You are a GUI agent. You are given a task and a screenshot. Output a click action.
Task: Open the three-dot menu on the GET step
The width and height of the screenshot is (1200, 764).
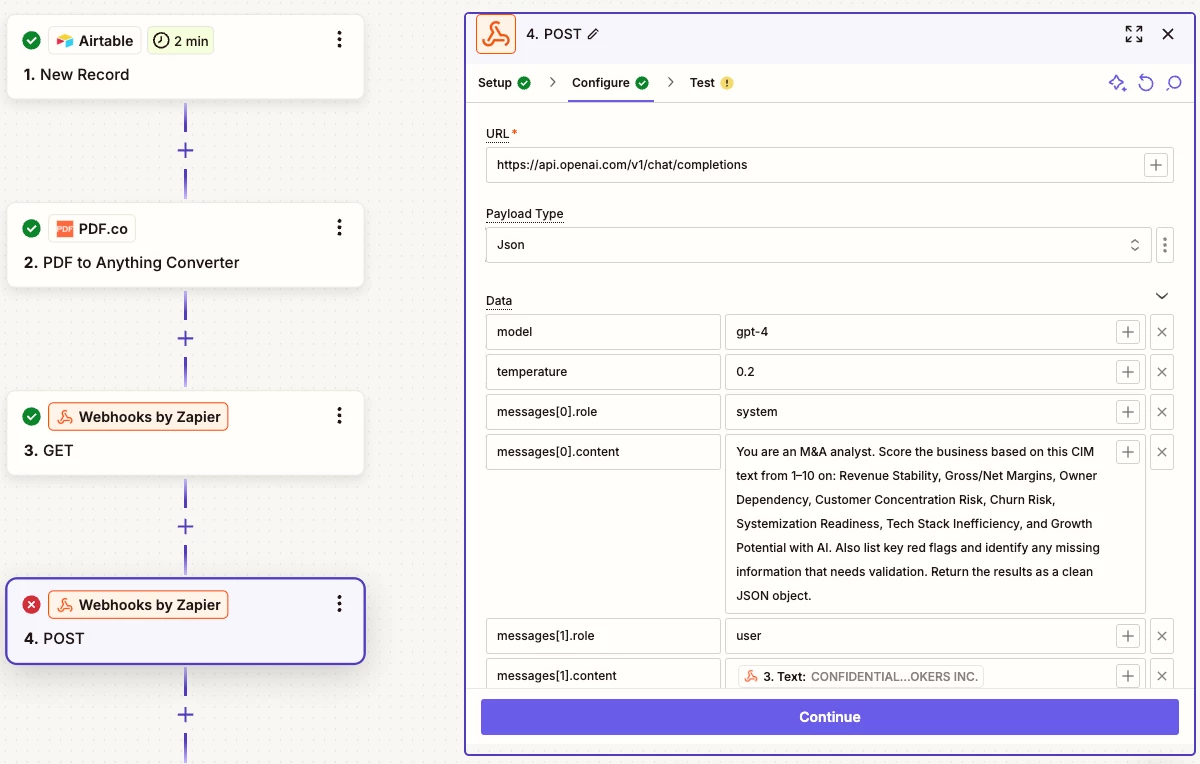(339, 415)
